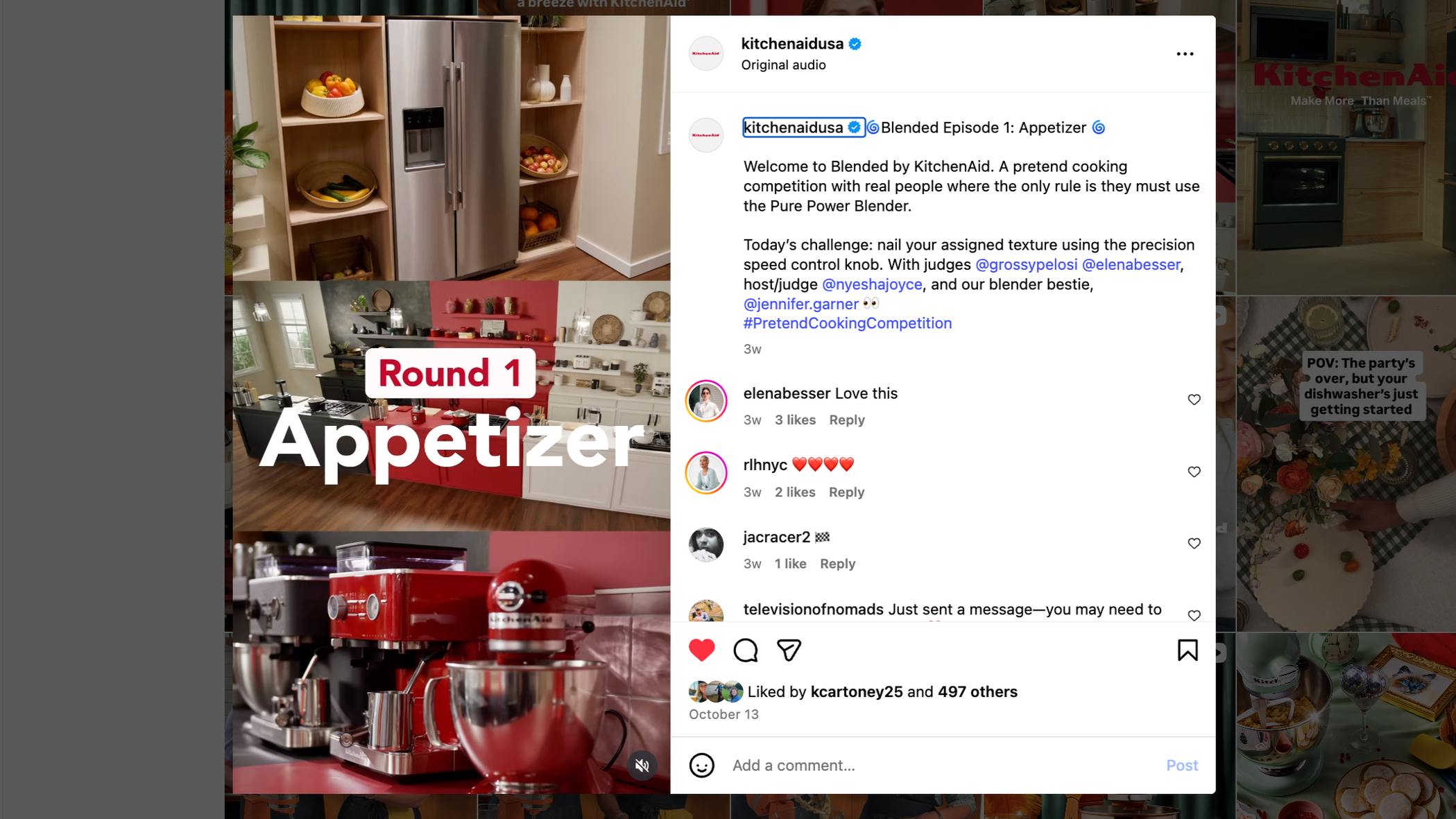The width and height of the screenshot is (1456, 819).
Task: Open kitchenaidusa profile avatar in the header
Action: [705, 53]
